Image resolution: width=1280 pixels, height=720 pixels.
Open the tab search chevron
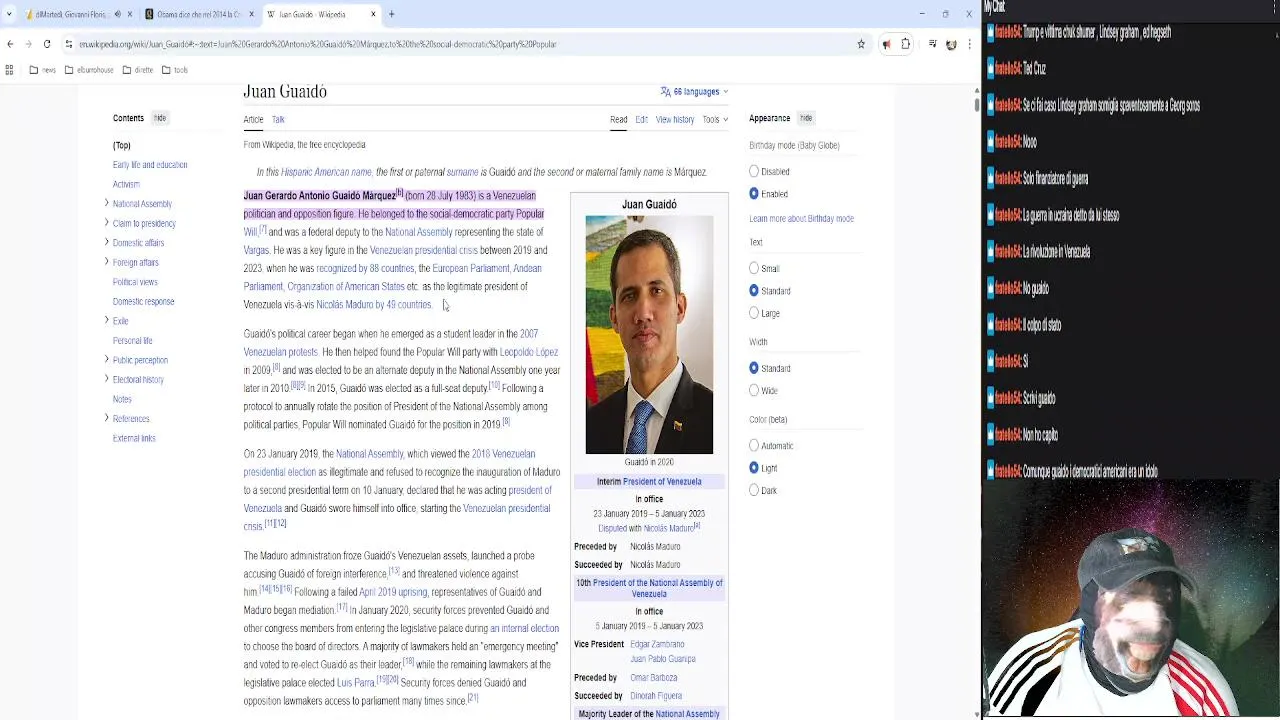click(x=9, y=14)
